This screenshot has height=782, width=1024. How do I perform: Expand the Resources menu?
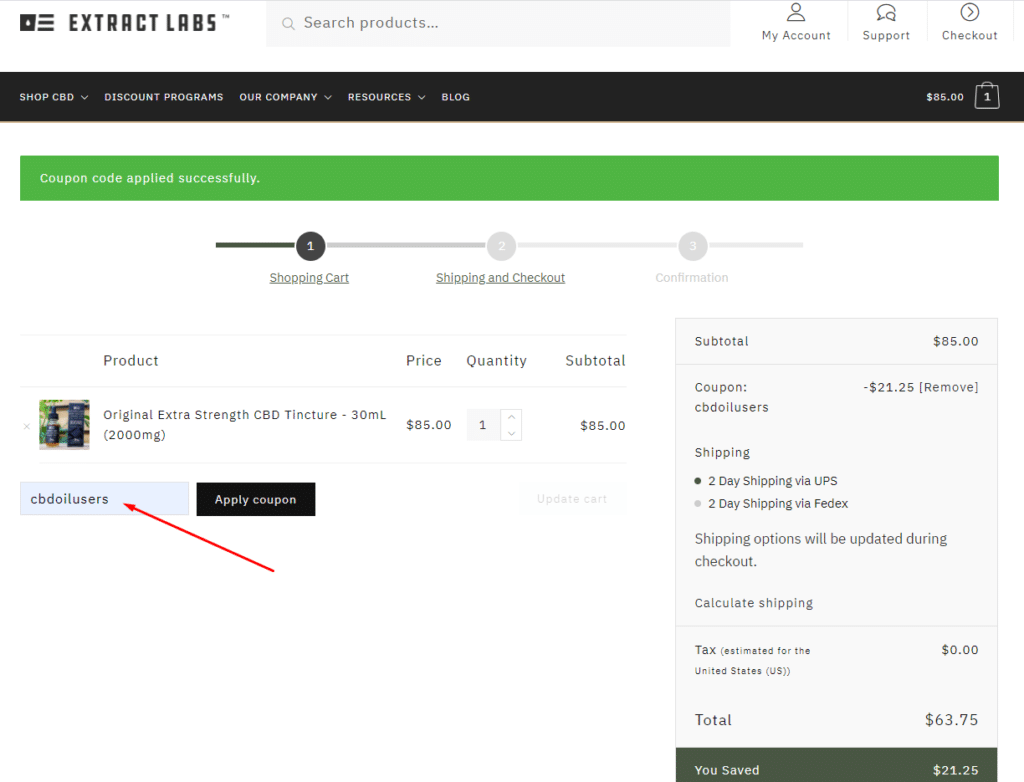[x=386, y=97]
